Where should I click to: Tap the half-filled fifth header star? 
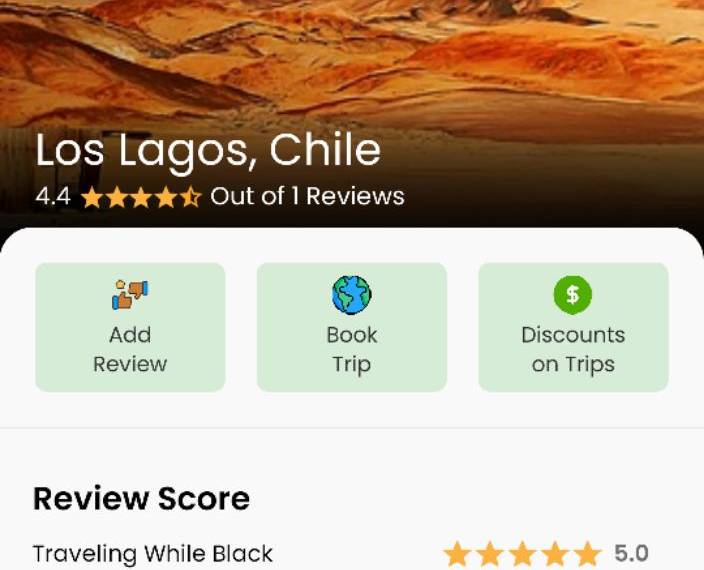point(191,197)
